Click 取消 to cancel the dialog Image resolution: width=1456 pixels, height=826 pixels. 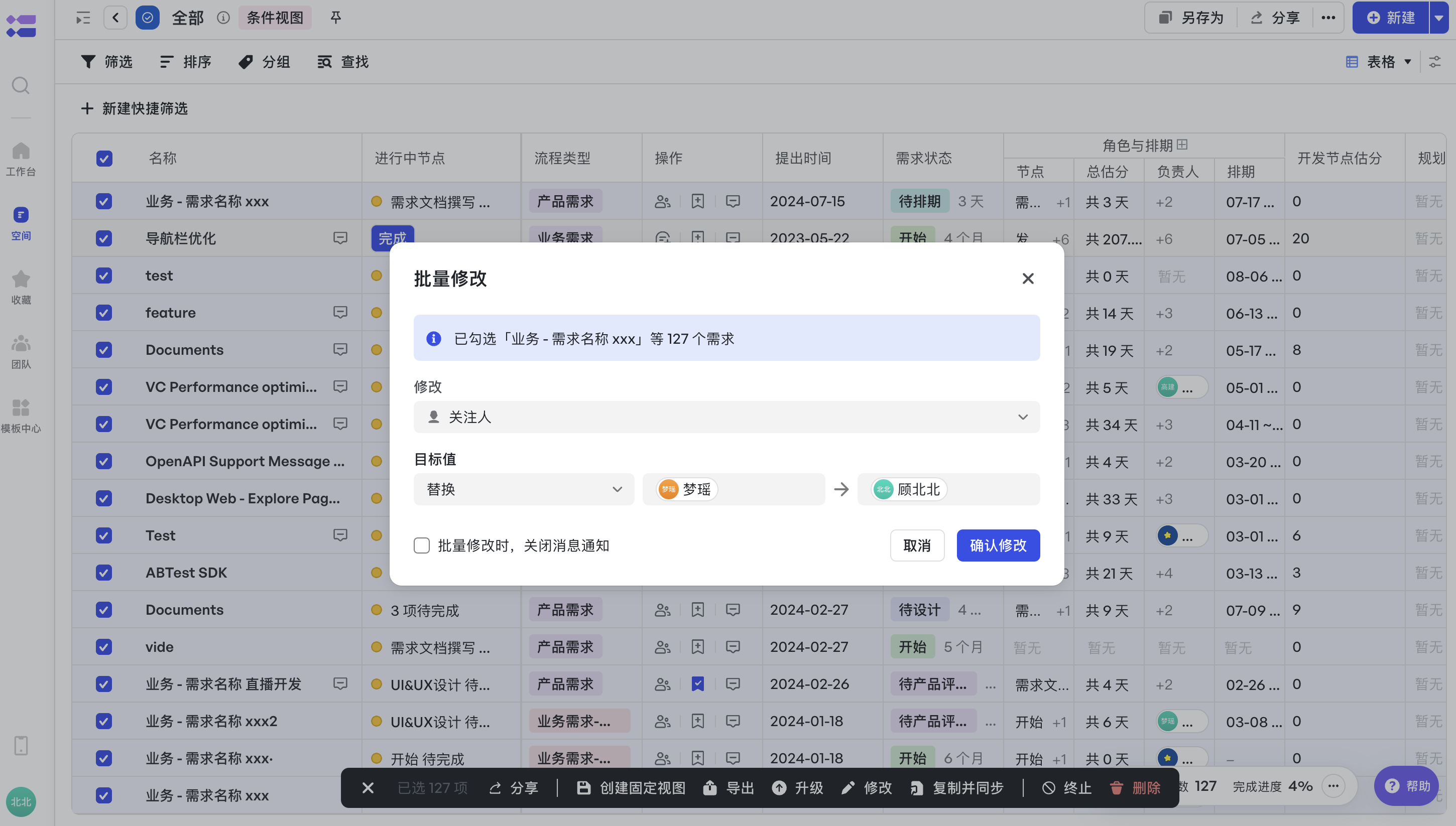point(917,545)
